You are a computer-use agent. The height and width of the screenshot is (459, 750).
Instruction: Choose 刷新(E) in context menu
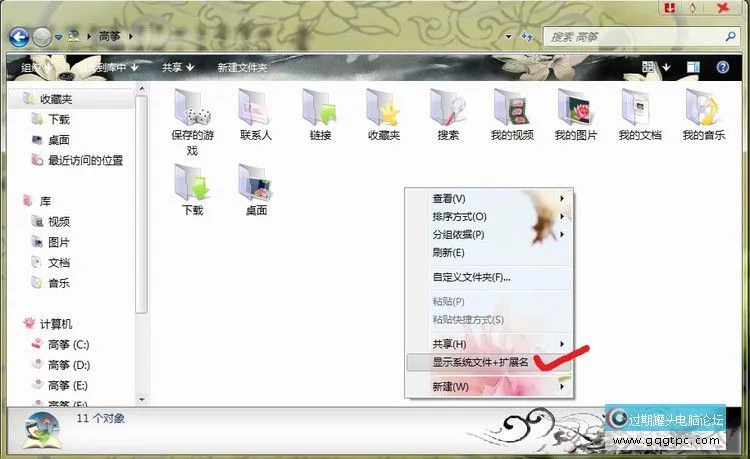489,252
